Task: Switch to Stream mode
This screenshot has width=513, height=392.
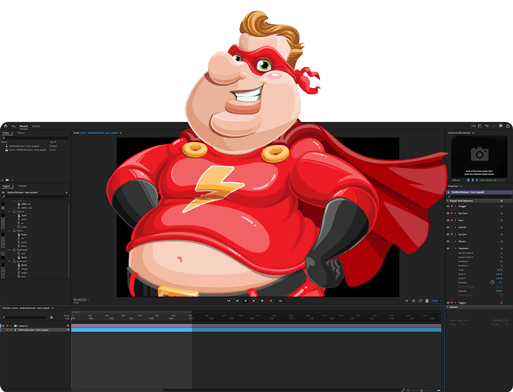Action: coord(36,126)
